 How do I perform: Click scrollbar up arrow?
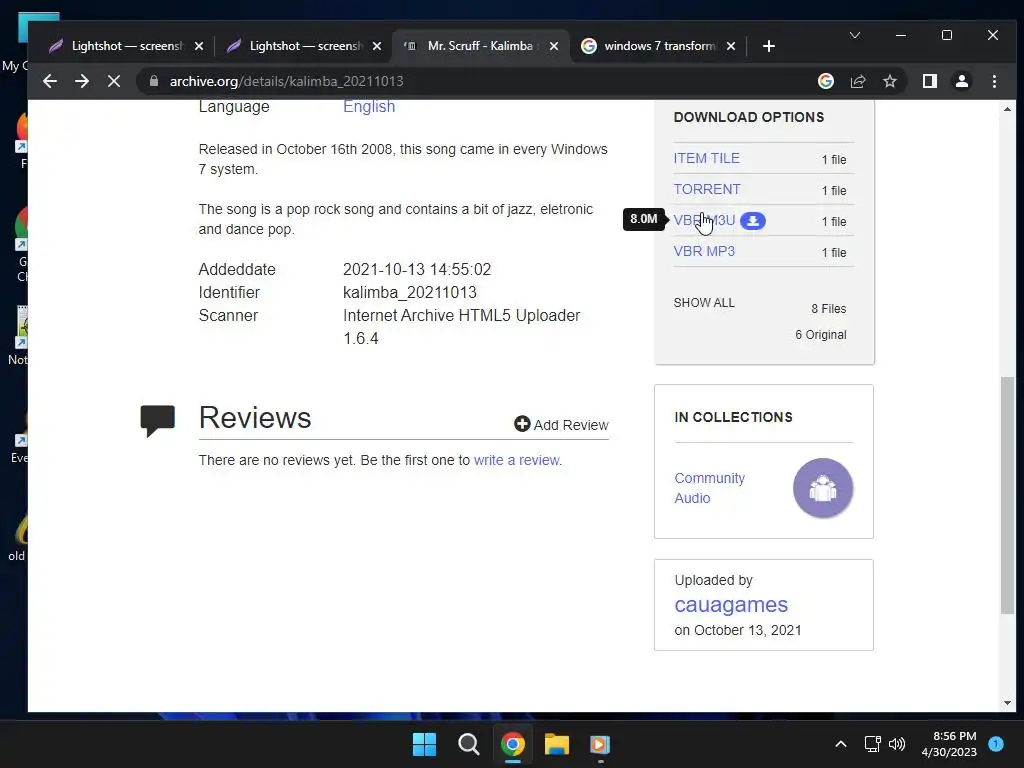[1007, 109]
